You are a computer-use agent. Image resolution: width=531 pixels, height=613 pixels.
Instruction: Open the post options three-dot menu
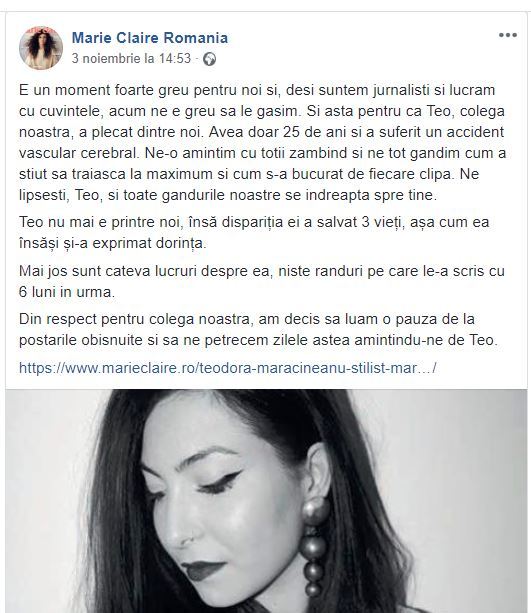coord(508,35)
